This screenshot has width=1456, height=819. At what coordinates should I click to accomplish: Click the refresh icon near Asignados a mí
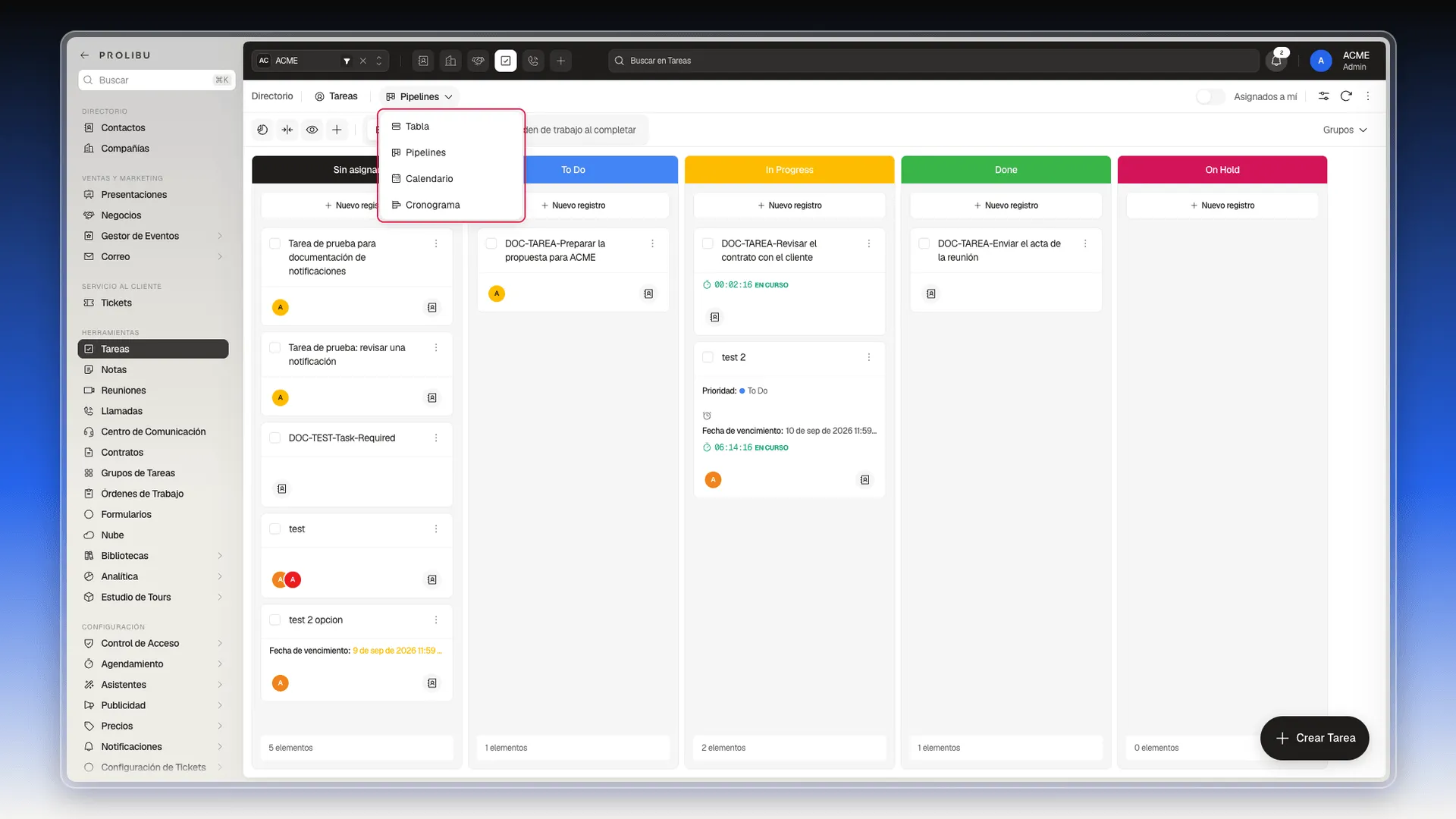pyautogui.click(x=1346, y=96)
